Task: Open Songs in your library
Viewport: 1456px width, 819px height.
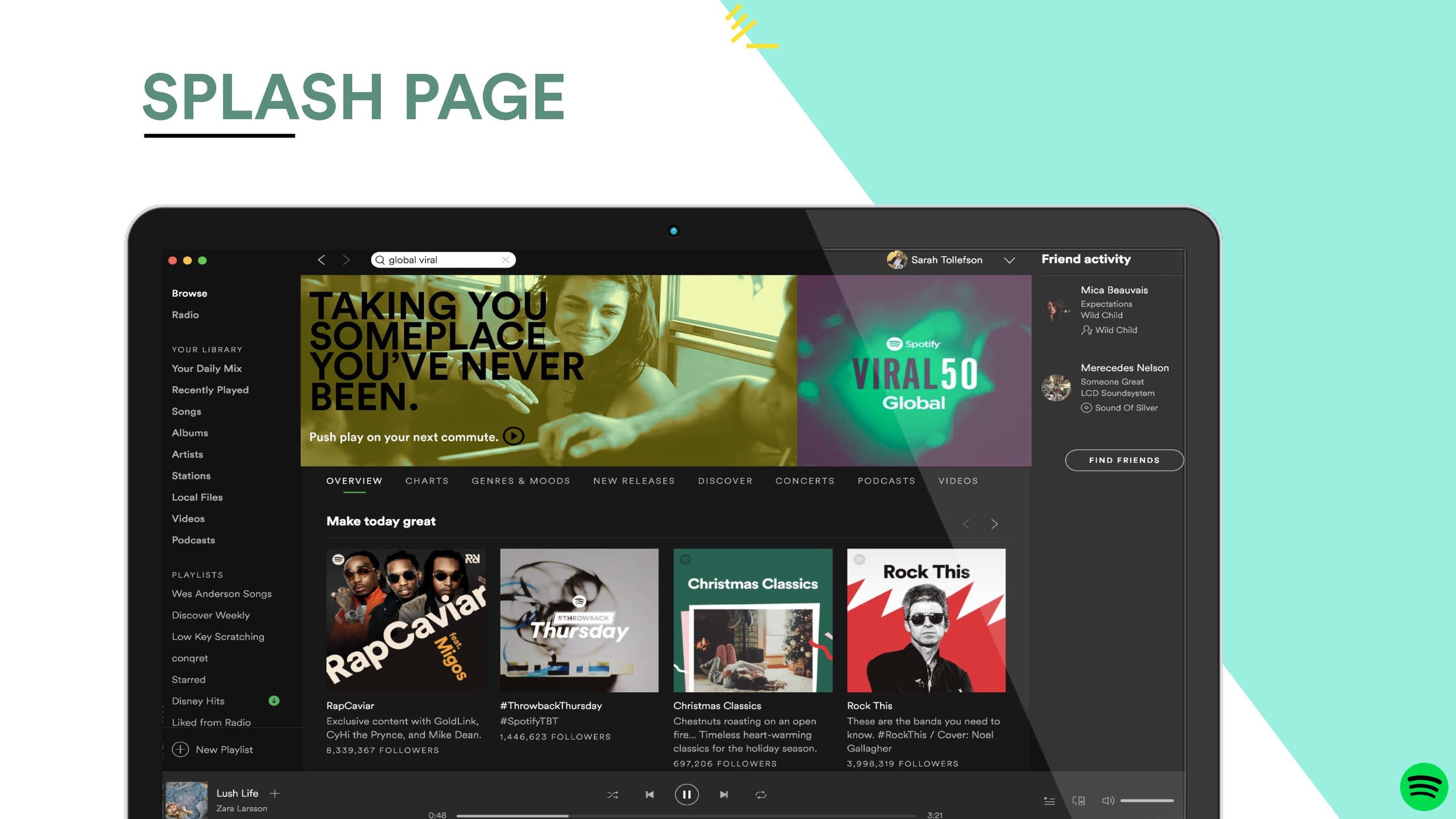Action: [x=186, y=412]
